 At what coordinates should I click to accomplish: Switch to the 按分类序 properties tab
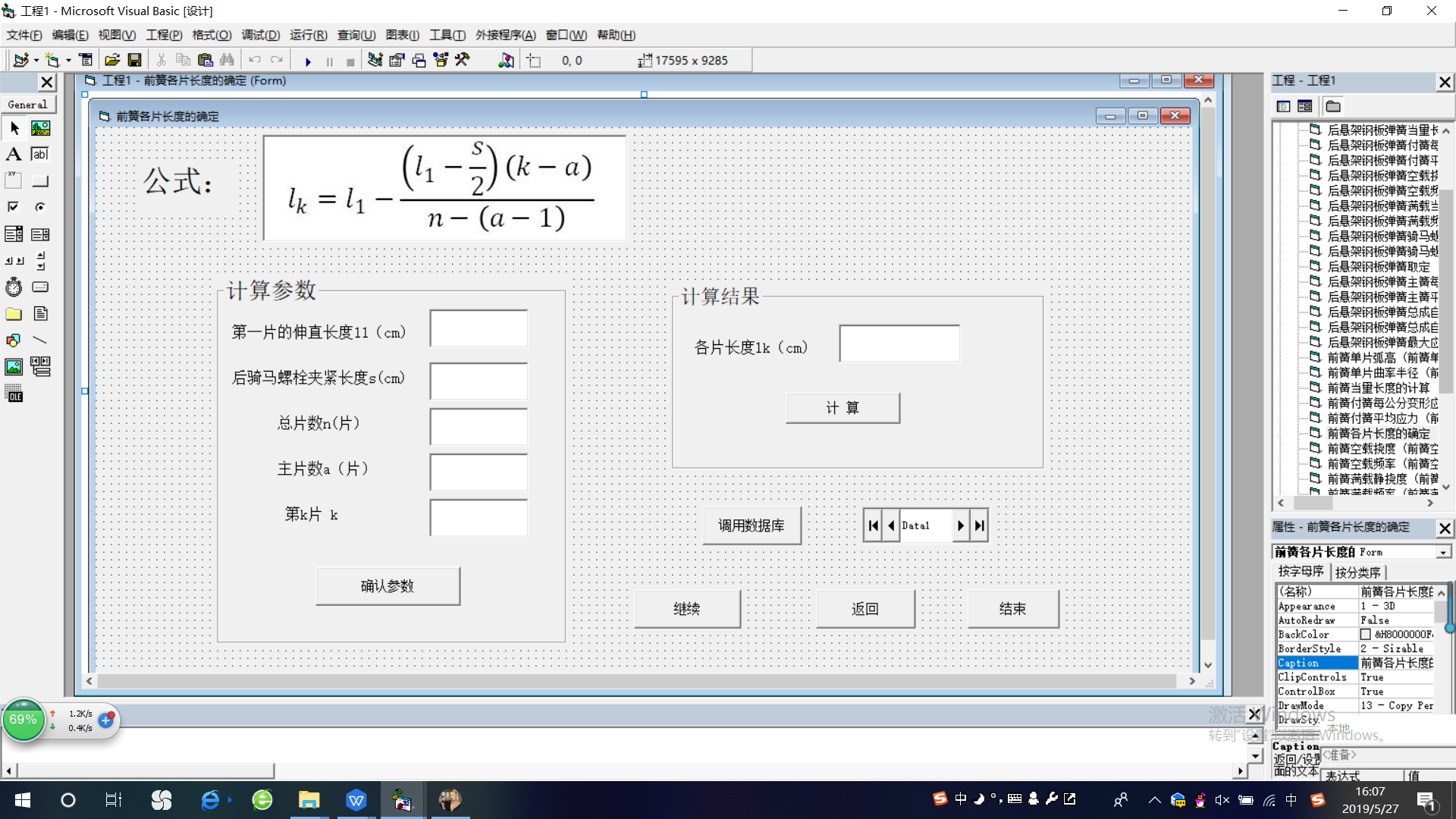(x=1357, y=573)
